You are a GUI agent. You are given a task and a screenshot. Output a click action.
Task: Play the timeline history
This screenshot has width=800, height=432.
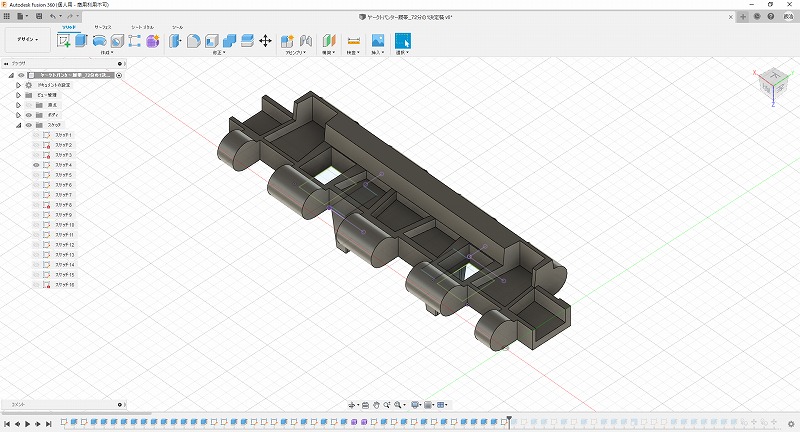tap(27, 423)
